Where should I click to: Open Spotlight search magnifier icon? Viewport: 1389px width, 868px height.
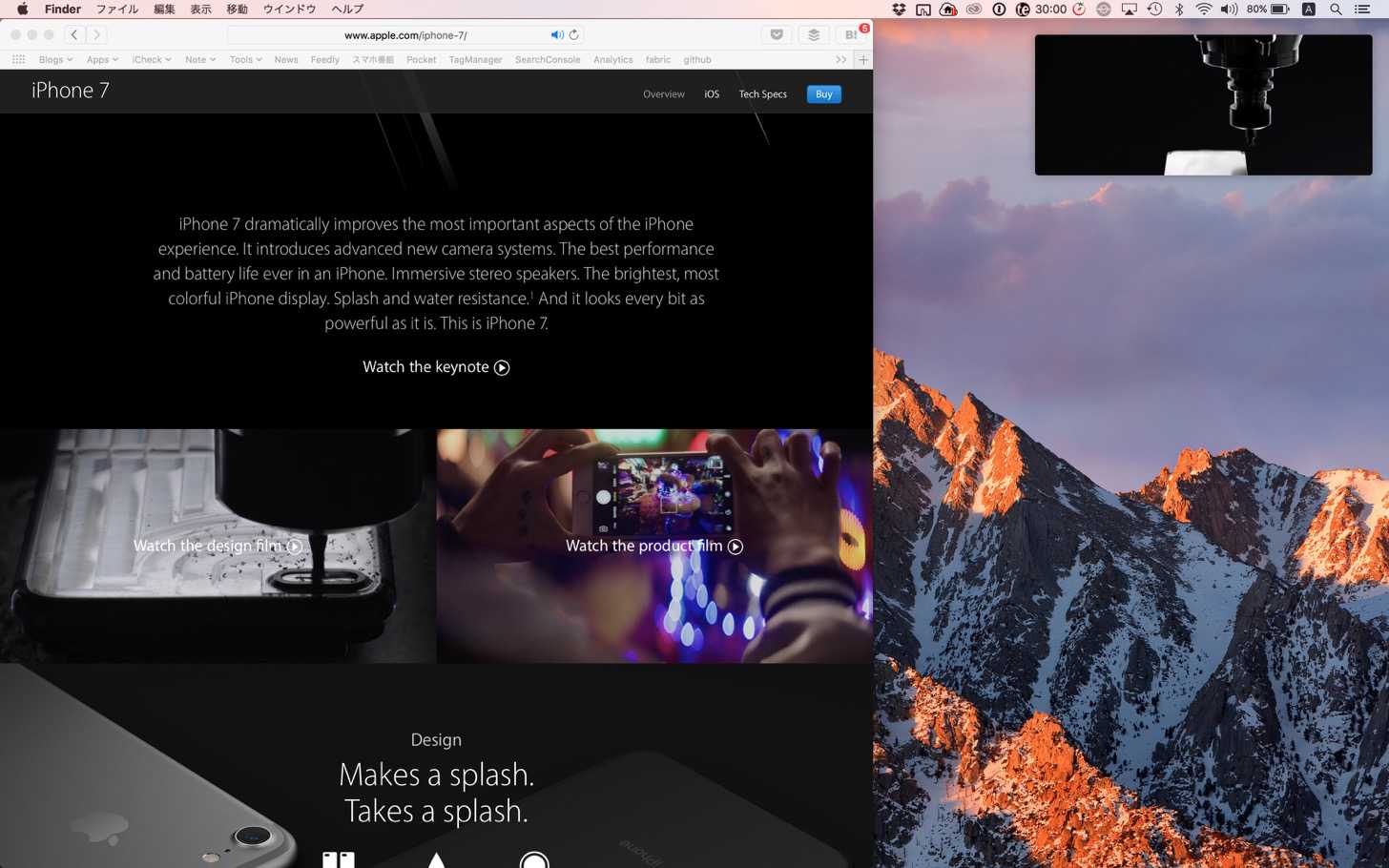click(x=1336, y=10)
